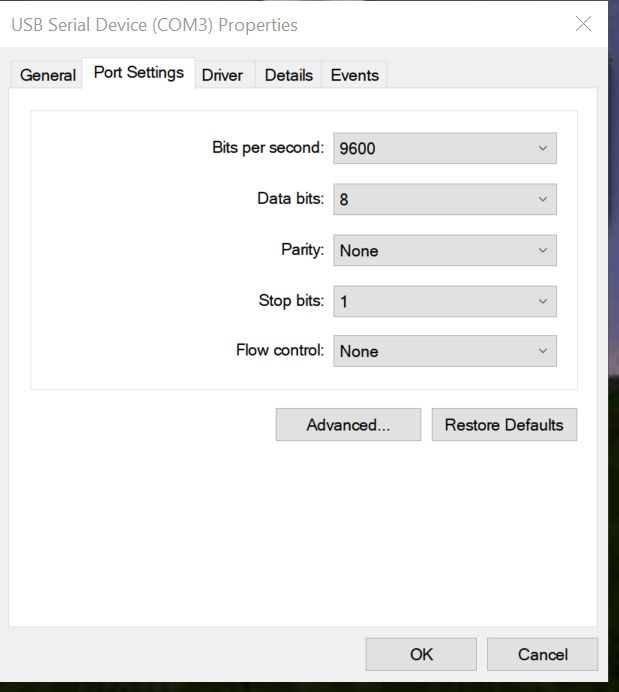Click the 'Parity:' label
This screenshot has height=692, width=619.
tap(302, 250)
